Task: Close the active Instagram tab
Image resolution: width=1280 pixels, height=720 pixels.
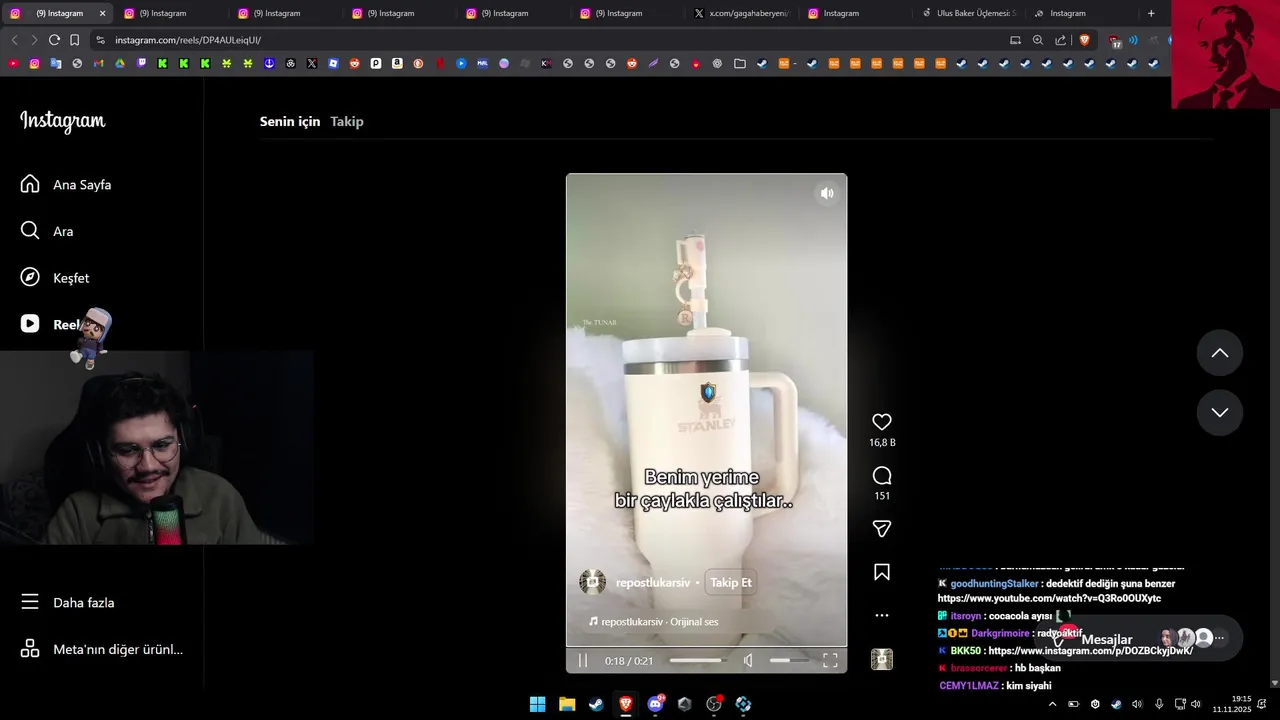Action: coord(102,13)
